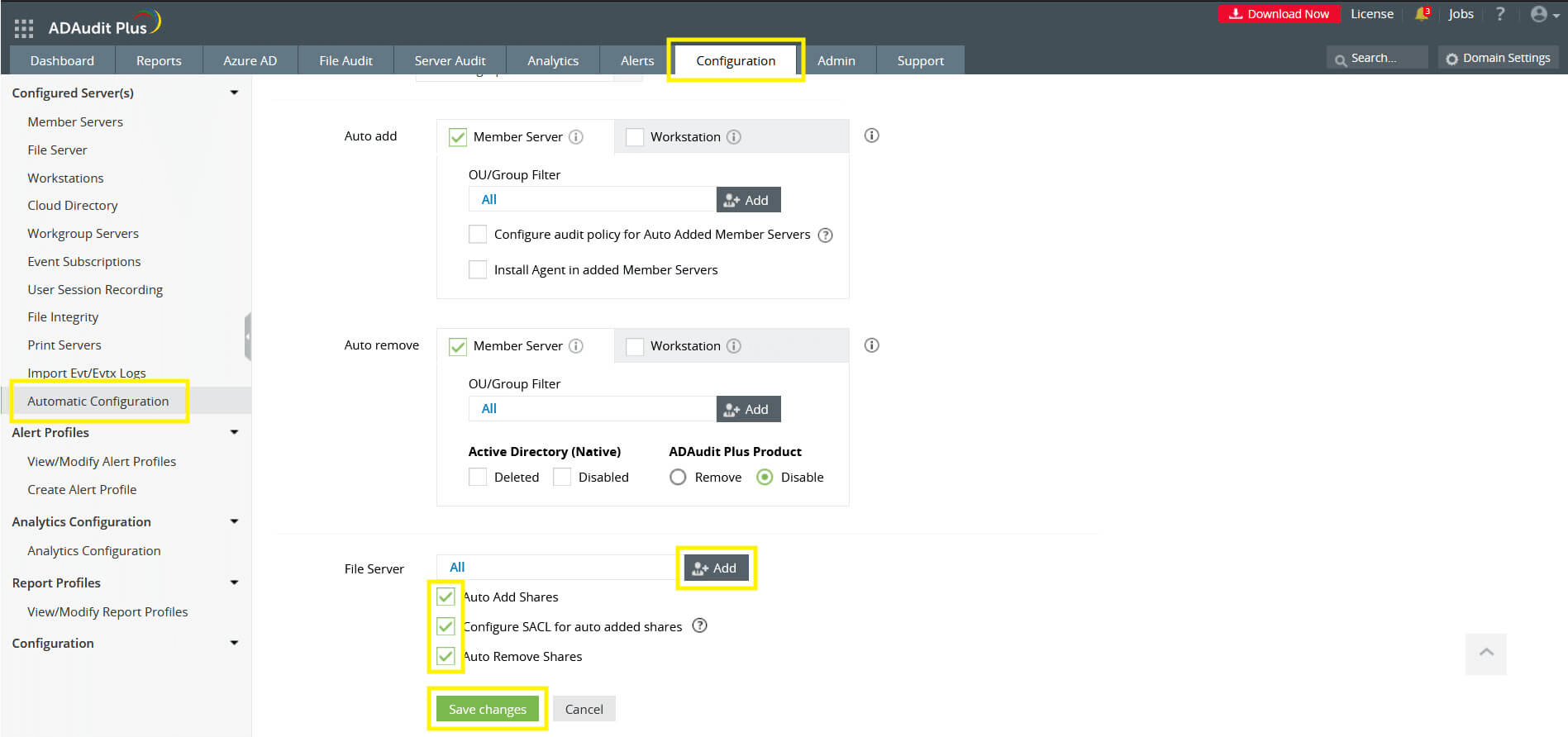Toggle Auto add Member Server checkbox
The width and height of the screenshot is (1568, 737).
[457, 137]
